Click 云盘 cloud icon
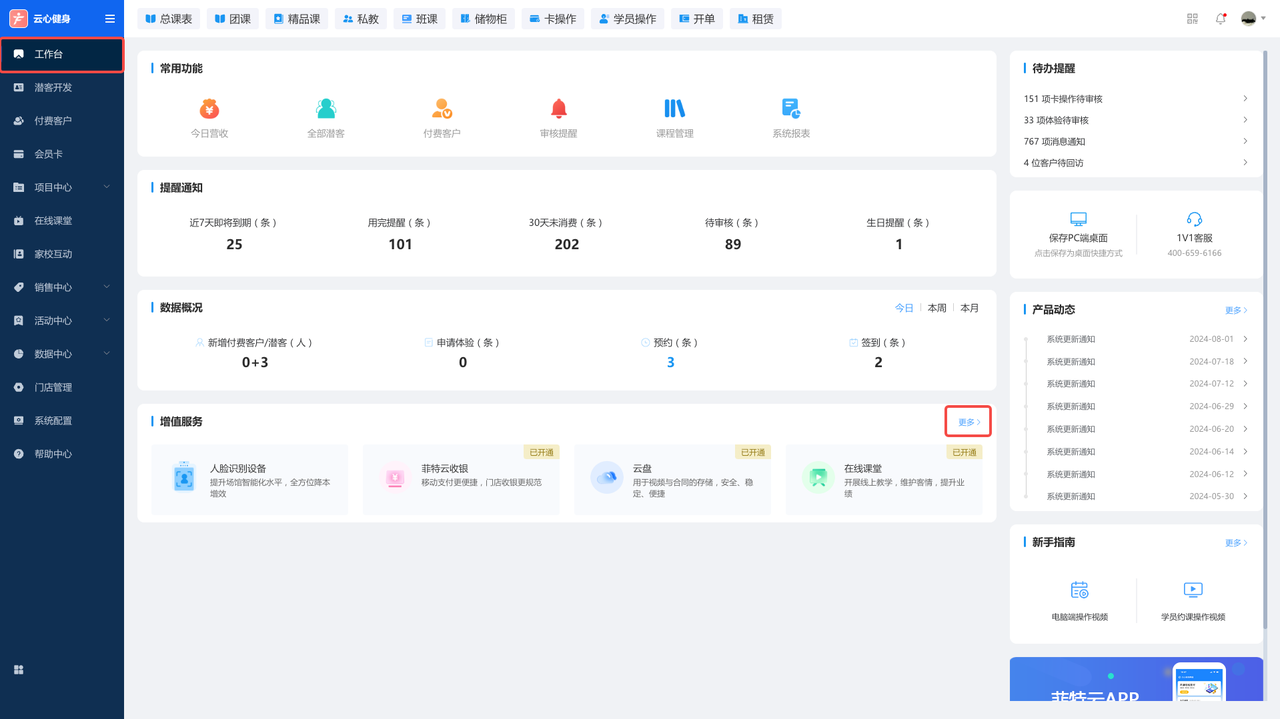 point(607,478)
